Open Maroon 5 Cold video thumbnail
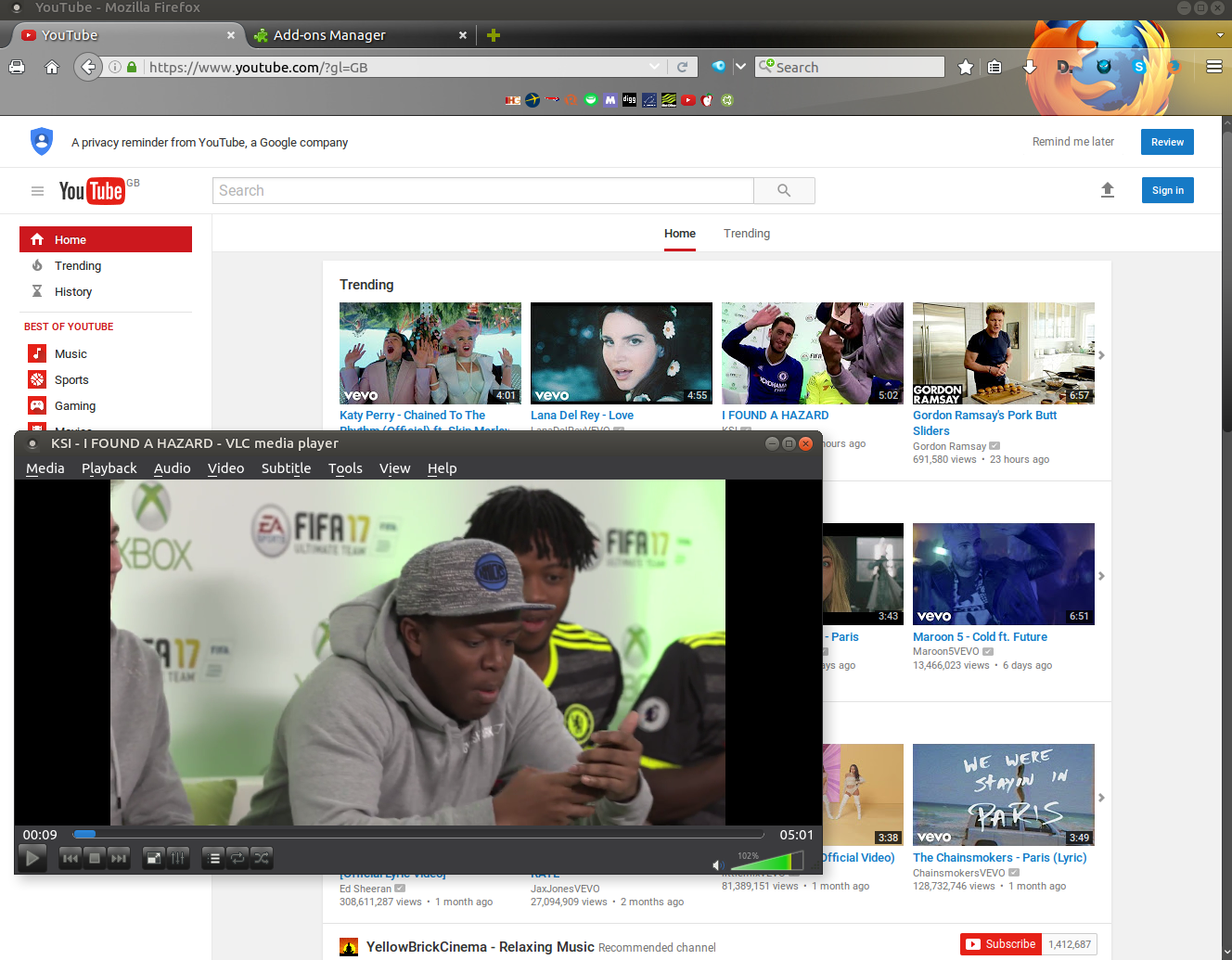1232x960 pixels. [x=1004, y=574]
